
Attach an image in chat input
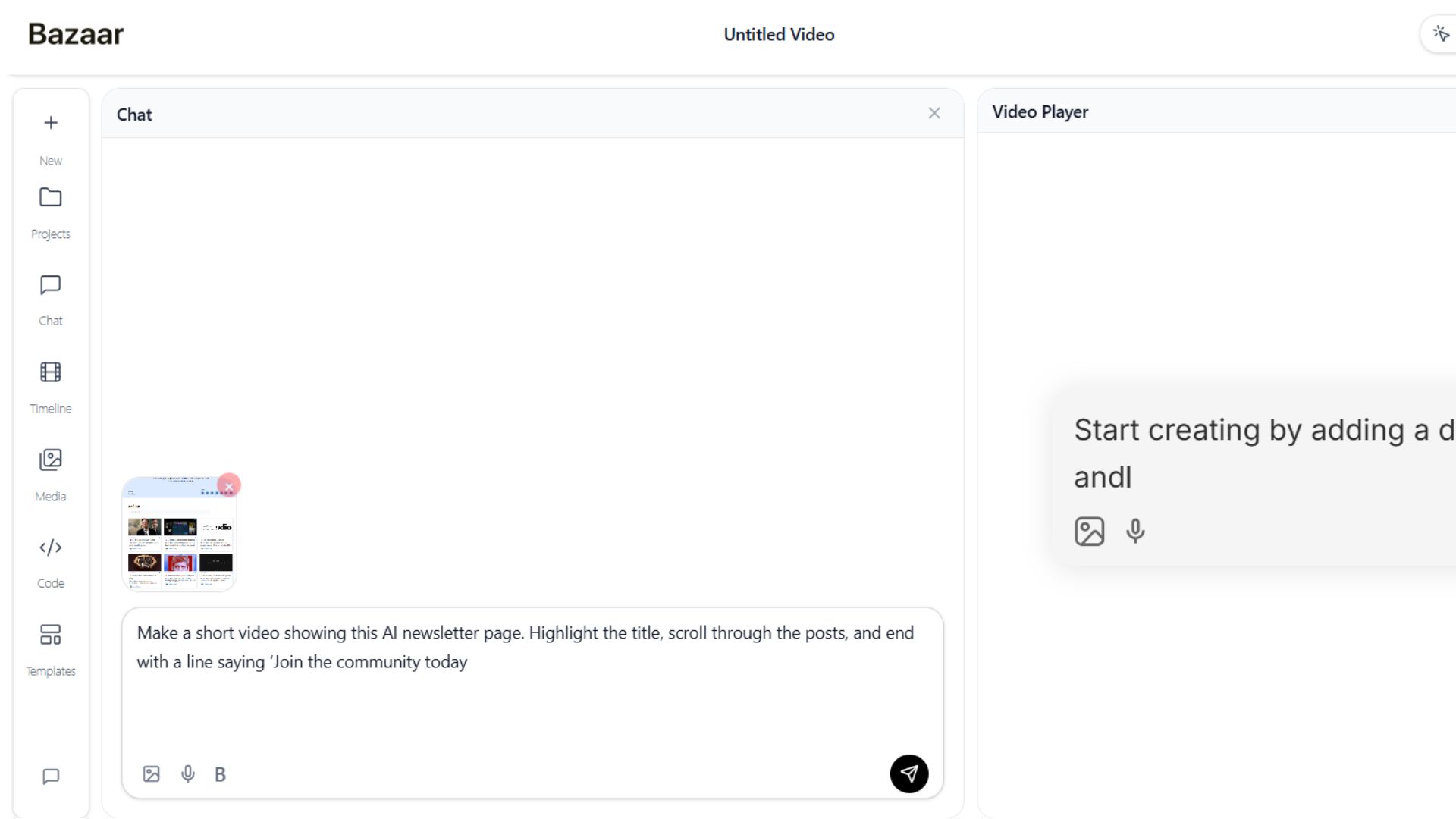click(152, 774)
